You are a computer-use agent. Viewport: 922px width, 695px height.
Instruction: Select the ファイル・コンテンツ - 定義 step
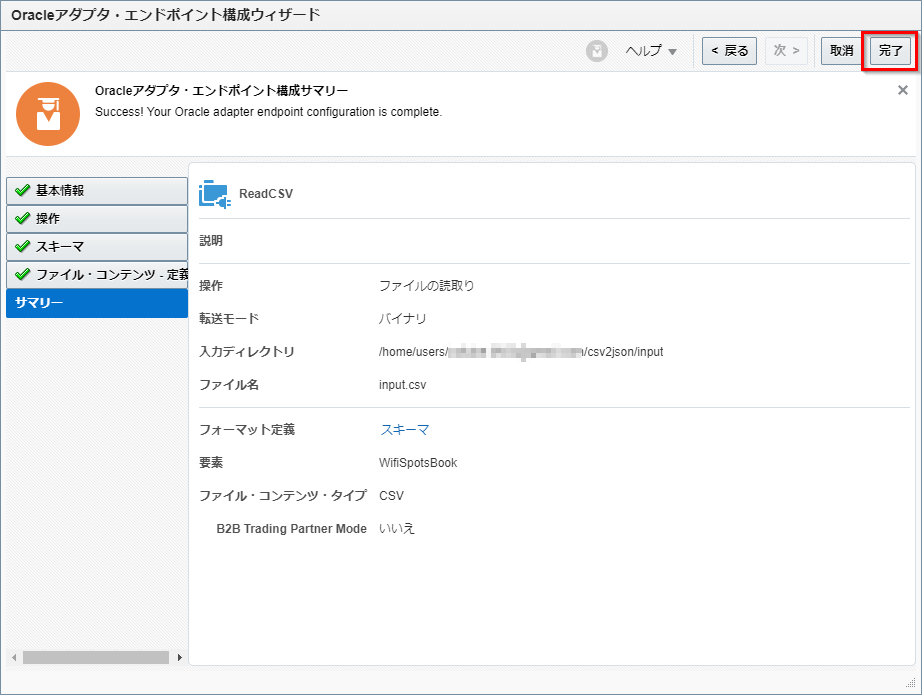97,274
